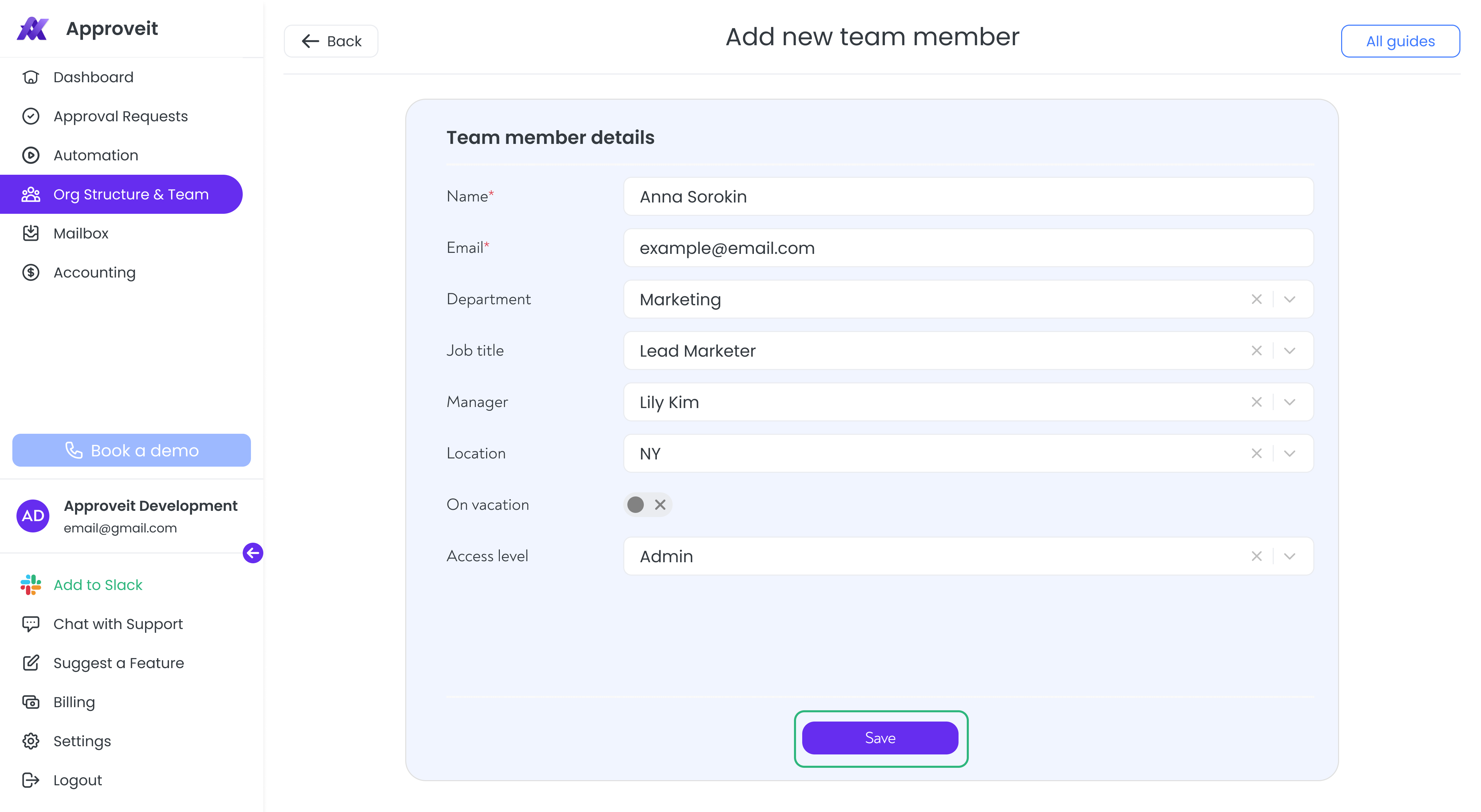Click the Logout exit icon
The image size is (1481, 812).
(x=31, y=780)
